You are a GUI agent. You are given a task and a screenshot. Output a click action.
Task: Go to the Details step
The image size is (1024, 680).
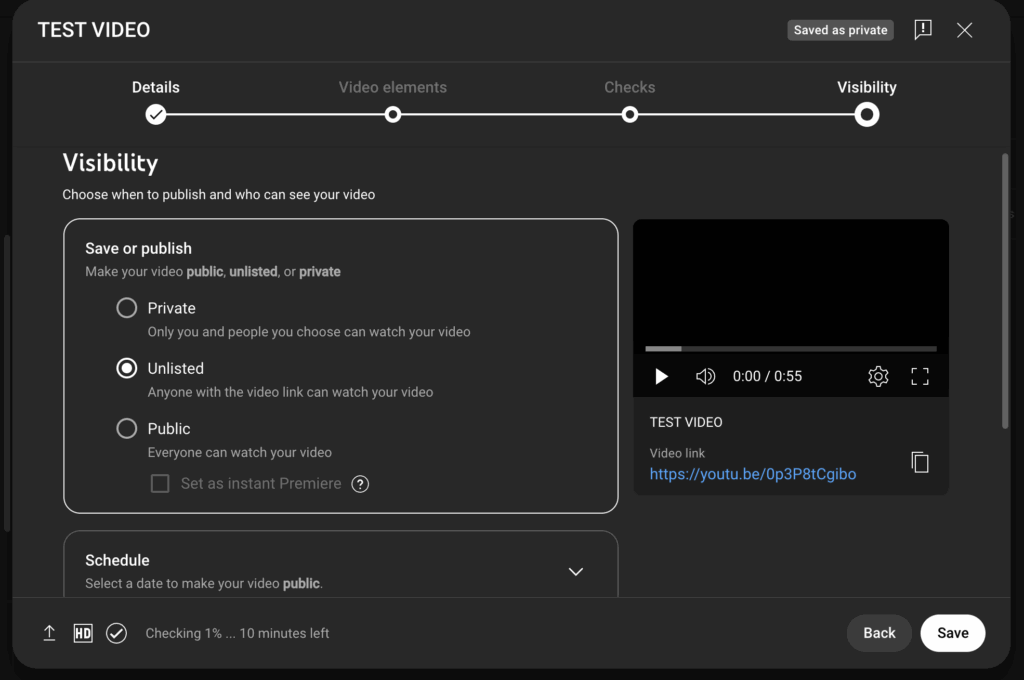(155, 114)
